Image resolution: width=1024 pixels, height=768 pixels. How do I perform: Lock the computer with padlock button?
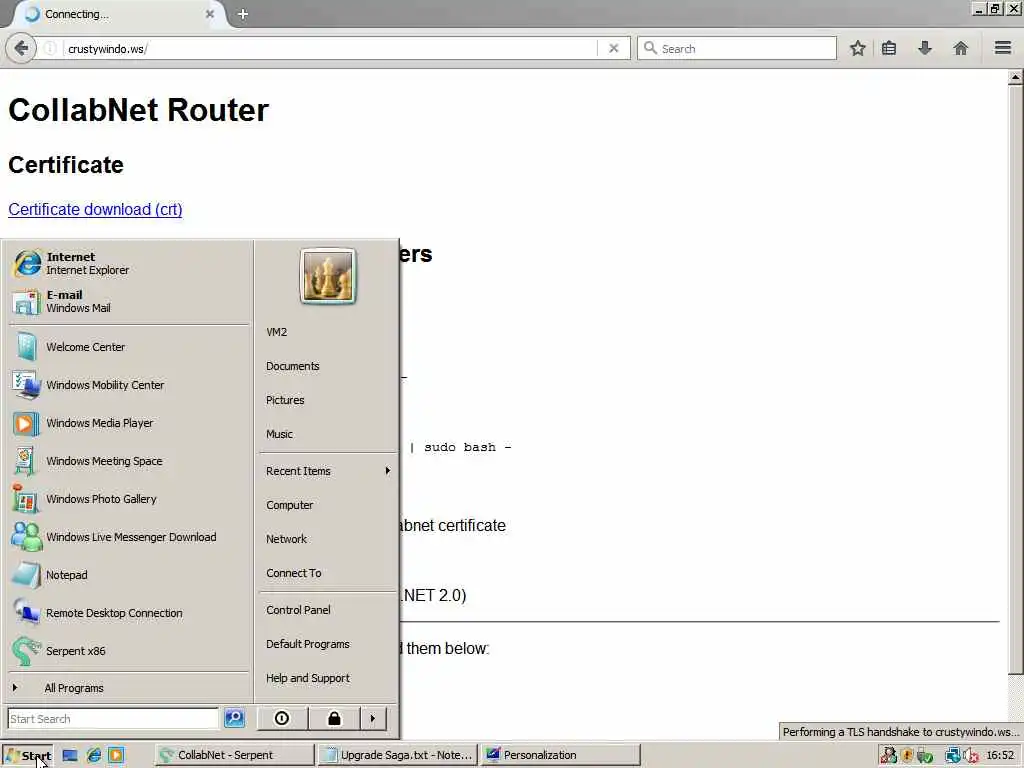pos(334,718)
